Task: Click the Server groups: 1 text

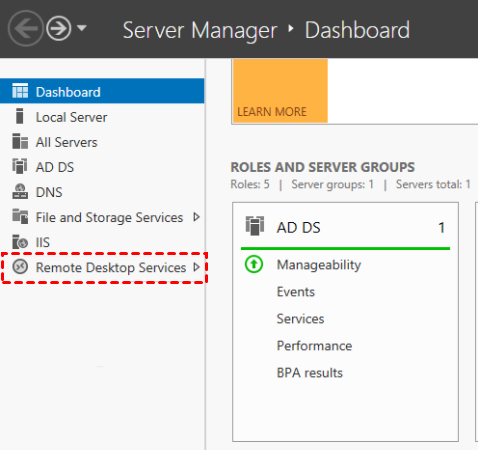Action: [333, 184]
